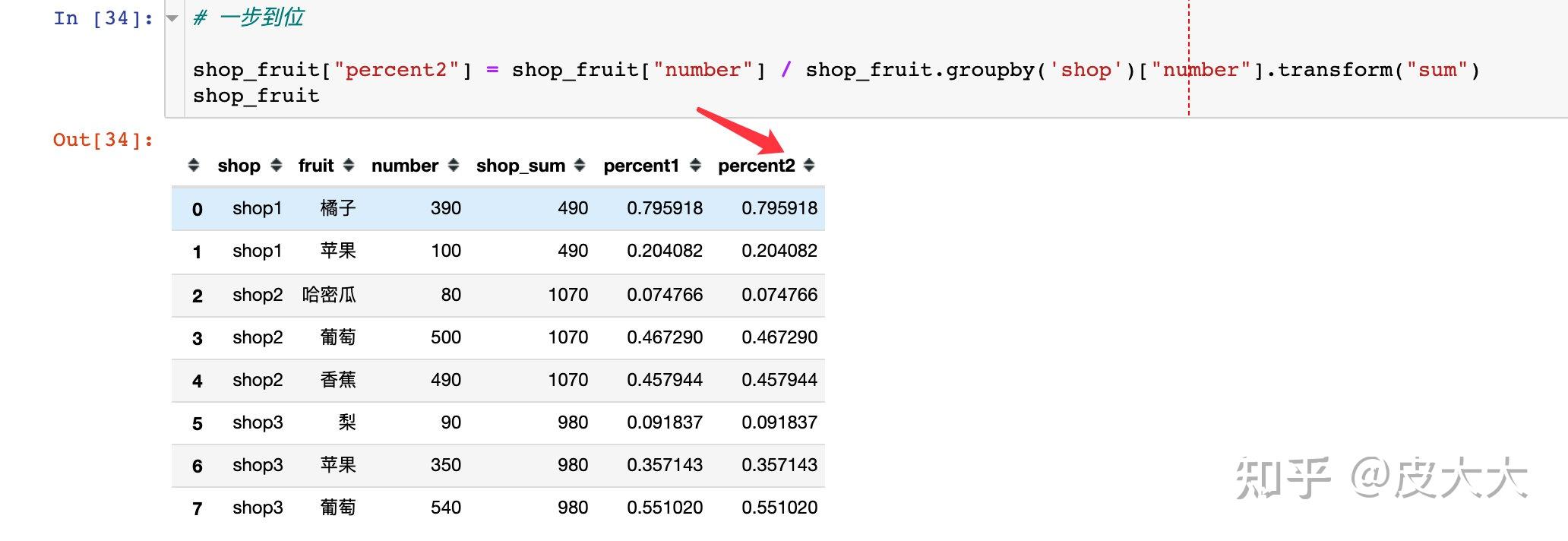Select the shop column header

click(239, 166)
